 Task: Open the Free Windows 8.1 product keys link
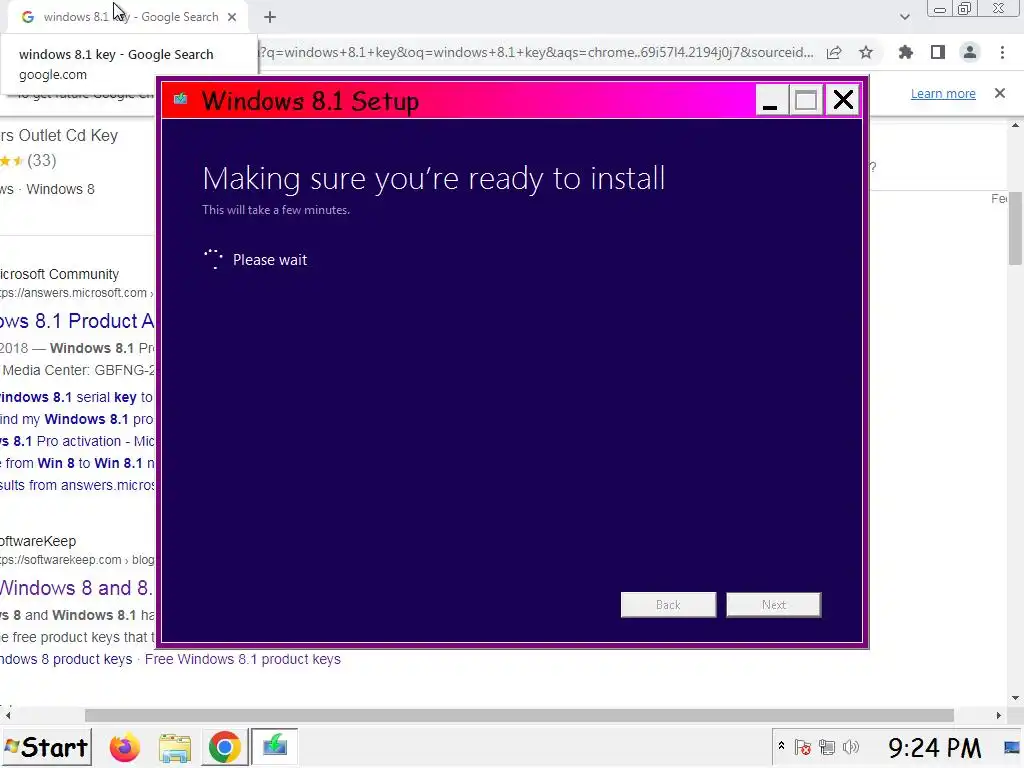243,659
